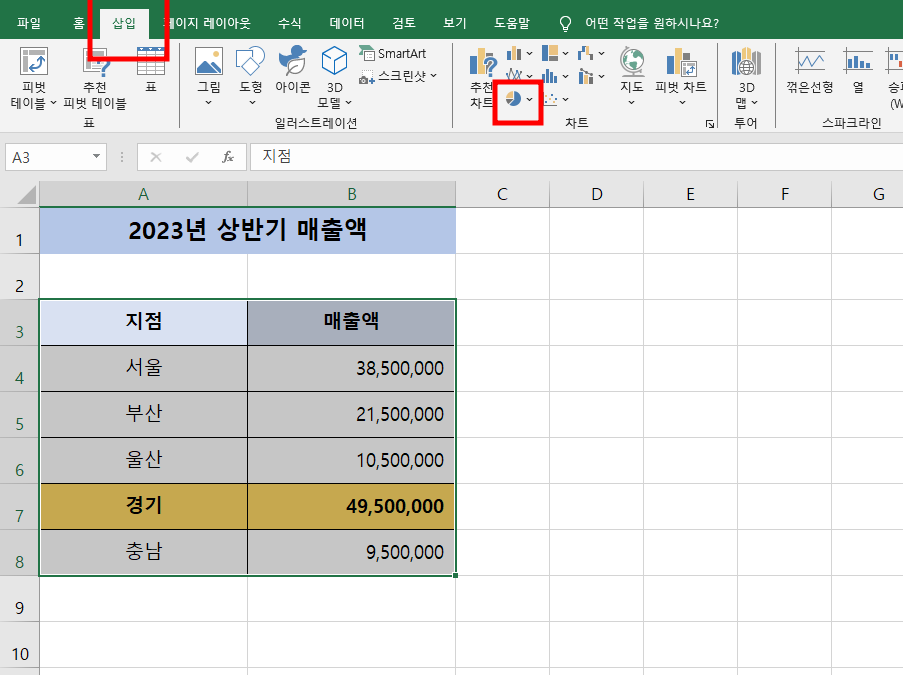Open the Shapes (도형) gallery
The height and width of the screenshot is (675, 903).
(251, 77)
